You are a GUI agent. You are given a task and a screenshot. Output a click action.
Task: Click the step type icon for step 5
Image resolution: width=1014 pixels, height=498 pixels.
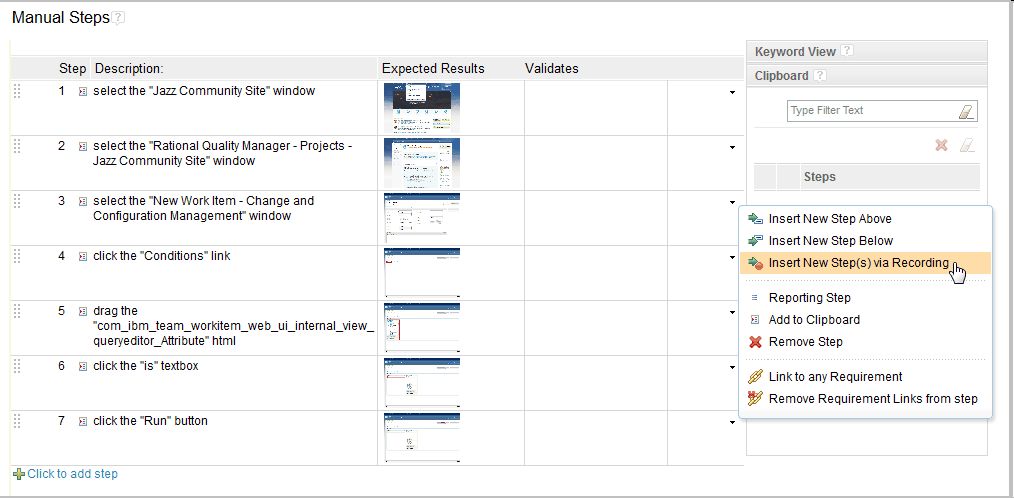pyautogui.click(x=83, y=312)
